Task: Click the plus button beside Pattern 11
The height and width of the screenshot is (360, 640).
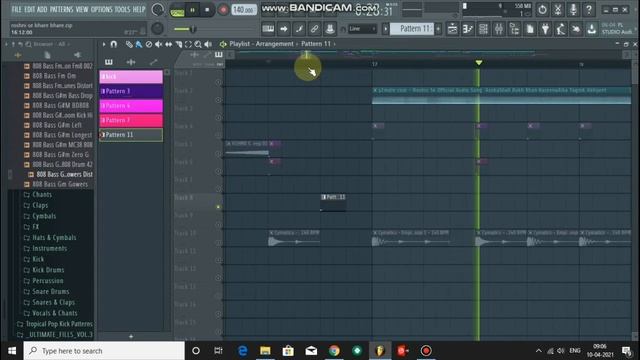Action: click(438, 29)
